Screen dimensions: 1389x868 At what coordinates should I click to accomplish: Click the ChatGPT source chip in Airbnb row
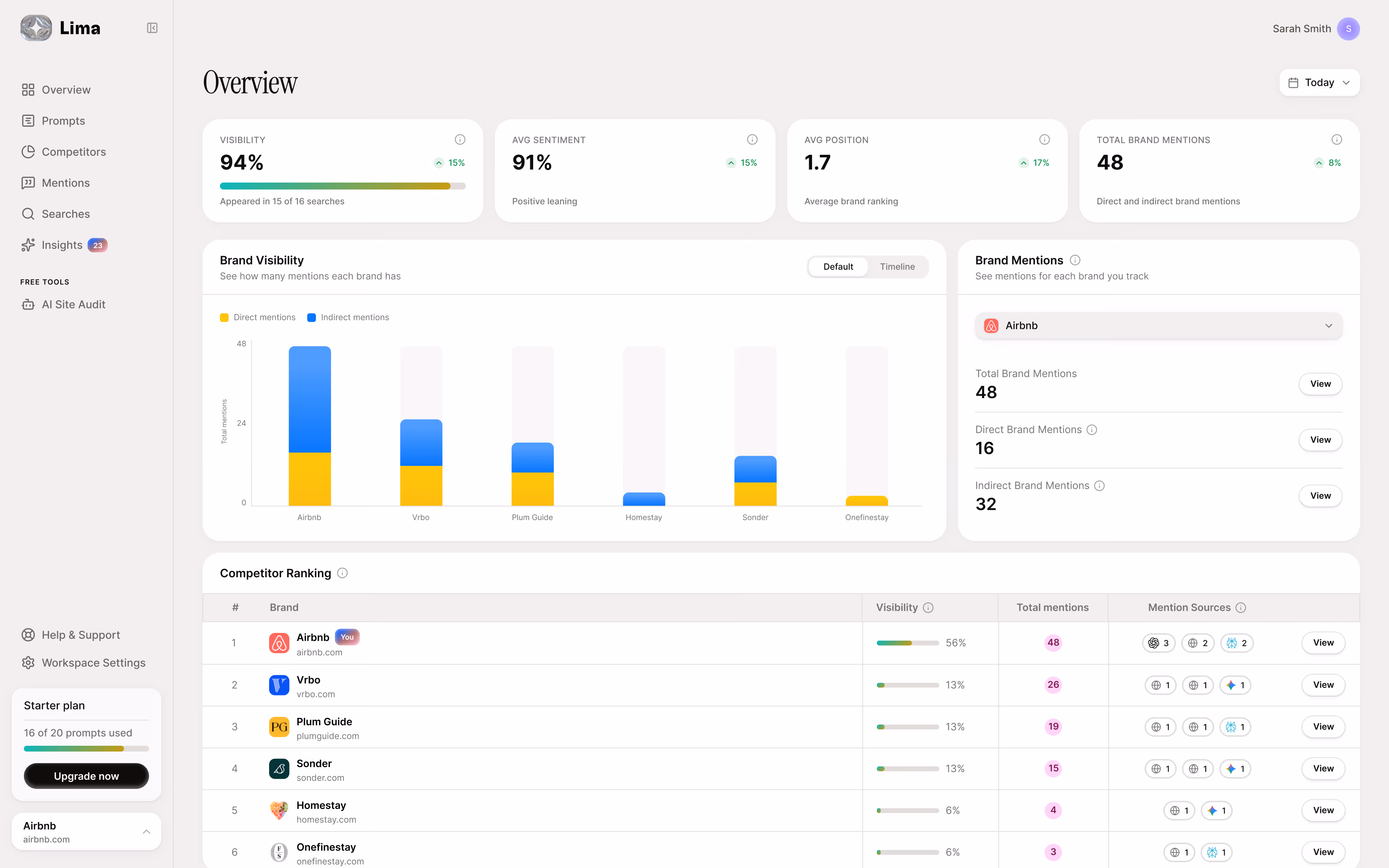(1159, 643)
